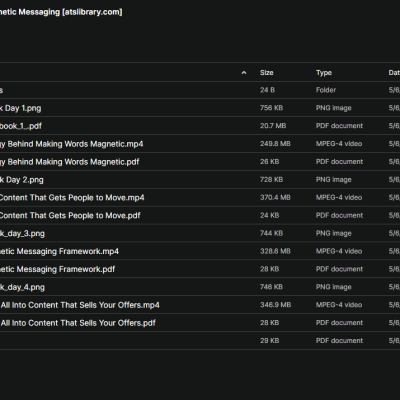Select the file ending in Day 1.png

coord(21,108)
